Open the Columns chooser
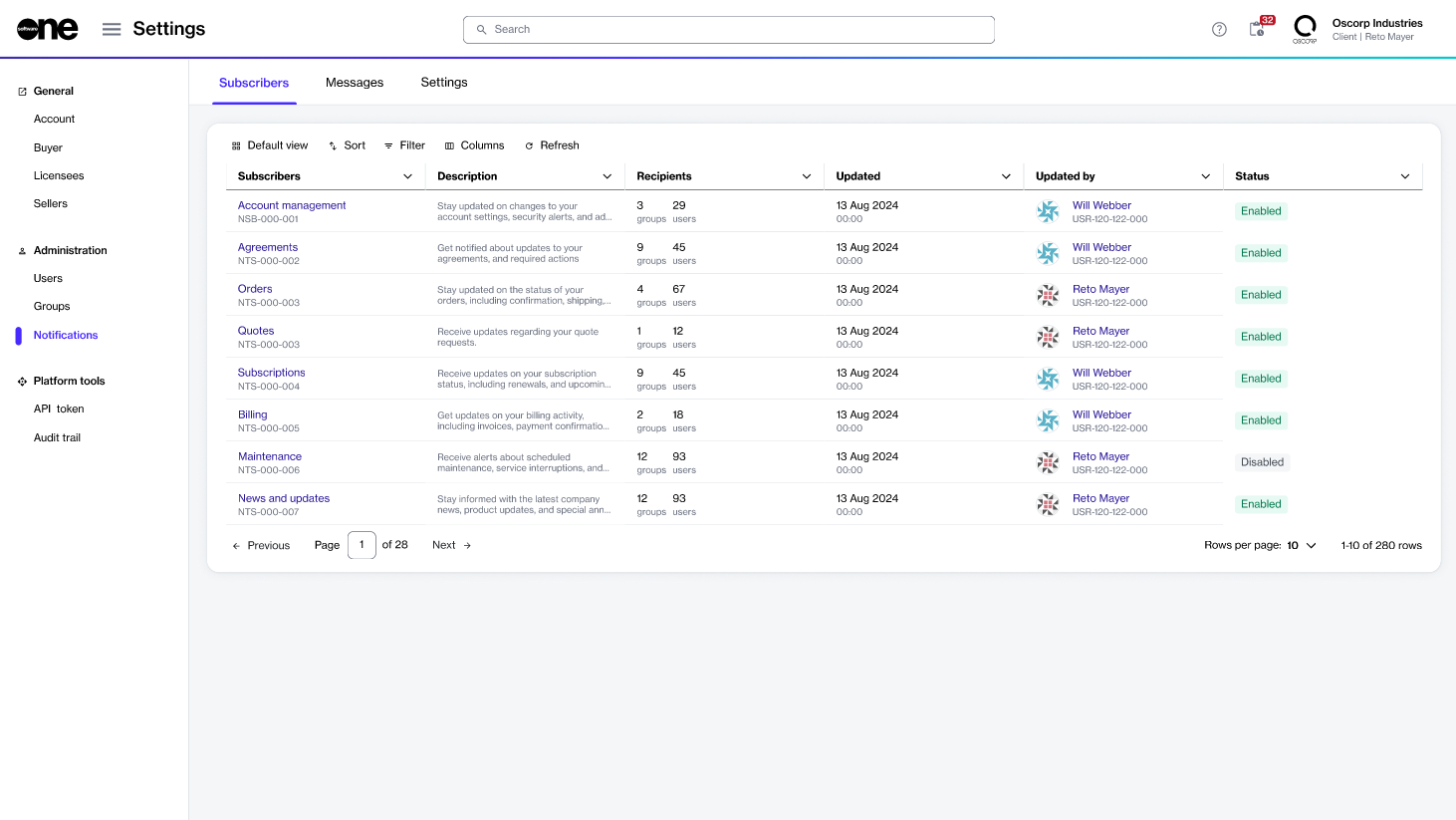This screenshot has width=1456, height=820. [x=474, y=145]
